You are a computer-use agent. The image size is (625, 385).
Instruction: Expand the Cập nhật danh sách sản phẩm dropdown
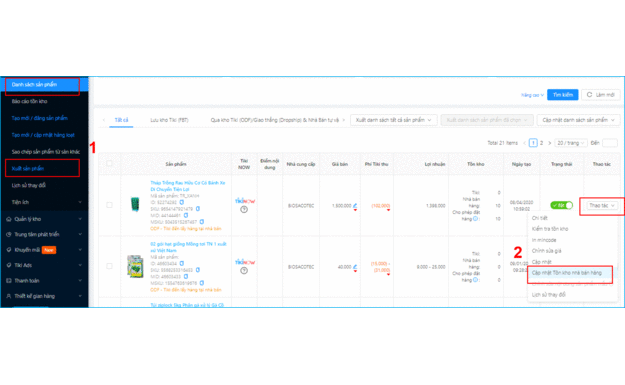coord(578,120)
